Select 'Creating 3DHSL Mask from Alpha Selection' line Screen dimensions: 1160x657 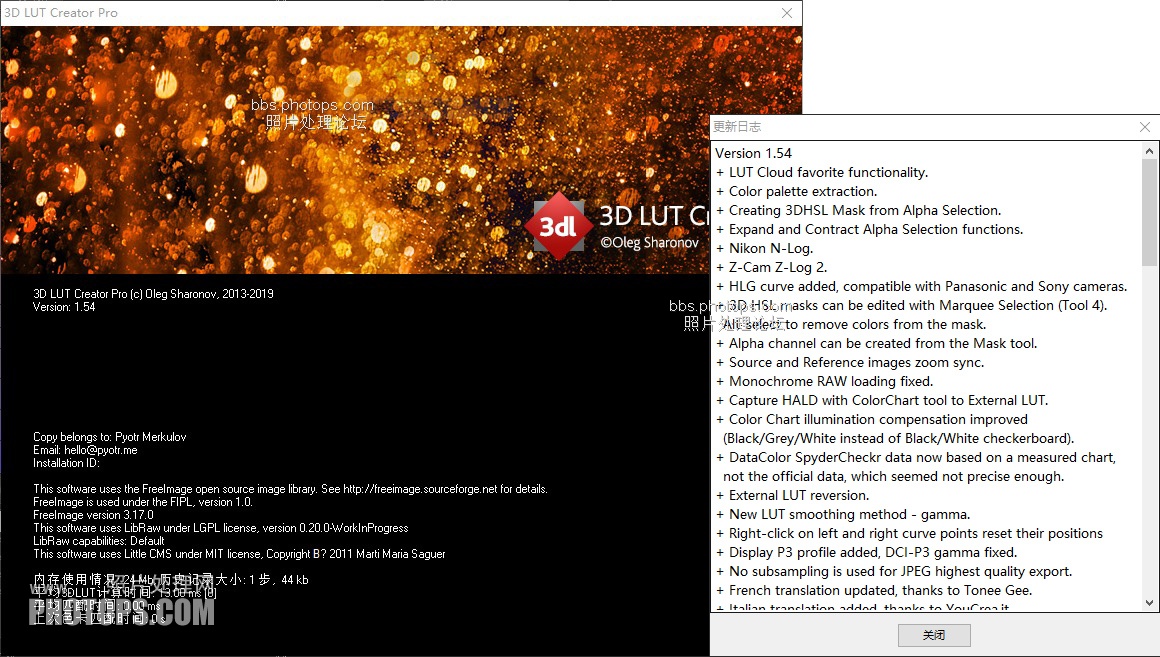pyautogui.click(x=858, y=210)
